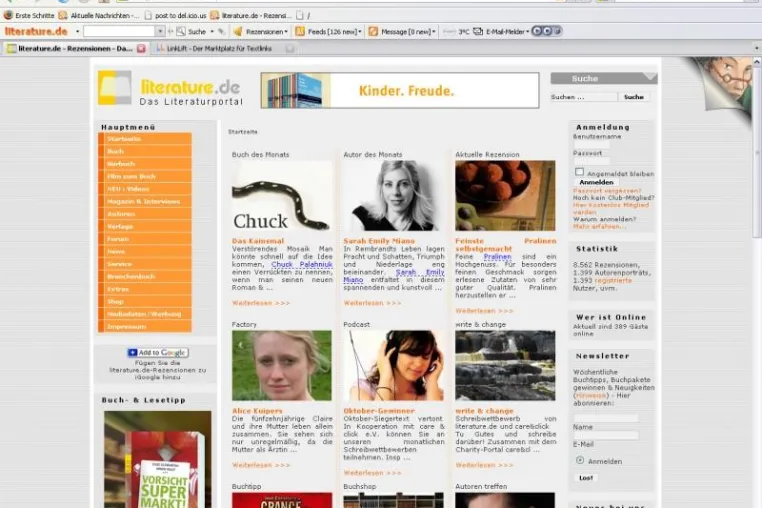Image resolution: width=762 pixels, height=508 pixels.
Task: Click the round controls at toolbar end
Action: click(547, 31)
